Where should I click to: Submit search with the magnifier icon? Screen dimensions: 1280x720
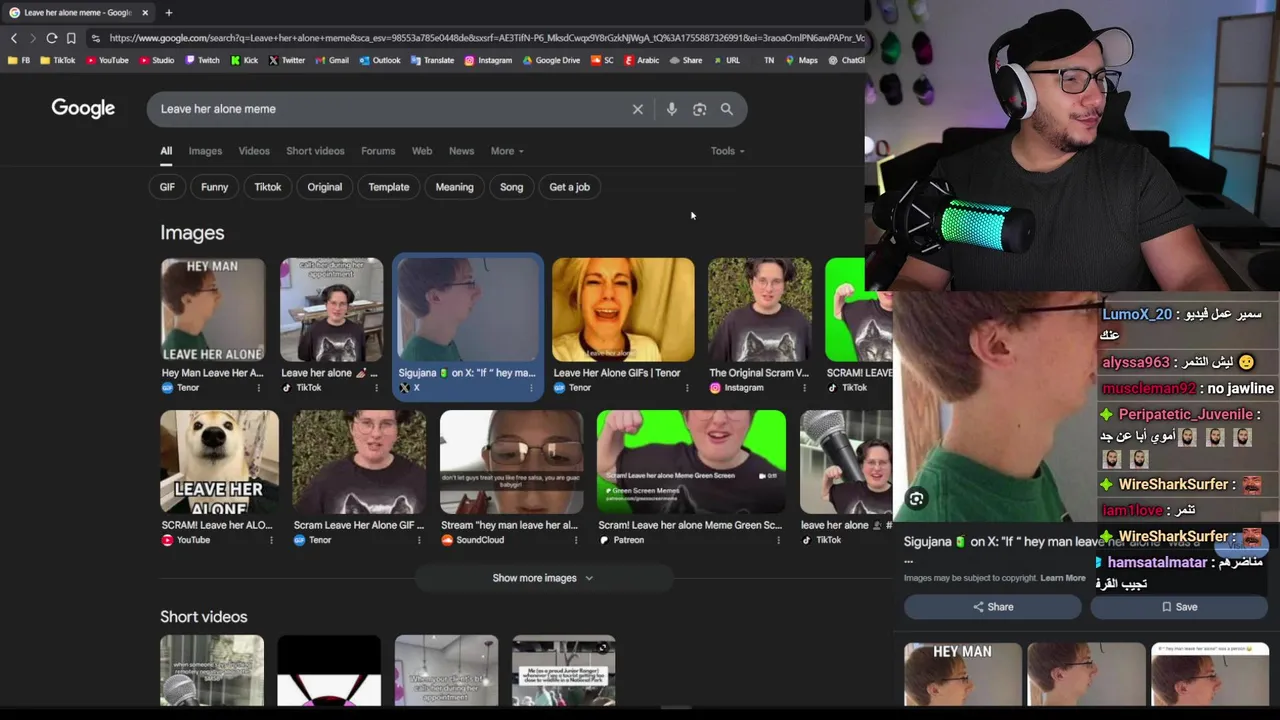(x=727, y=109)
